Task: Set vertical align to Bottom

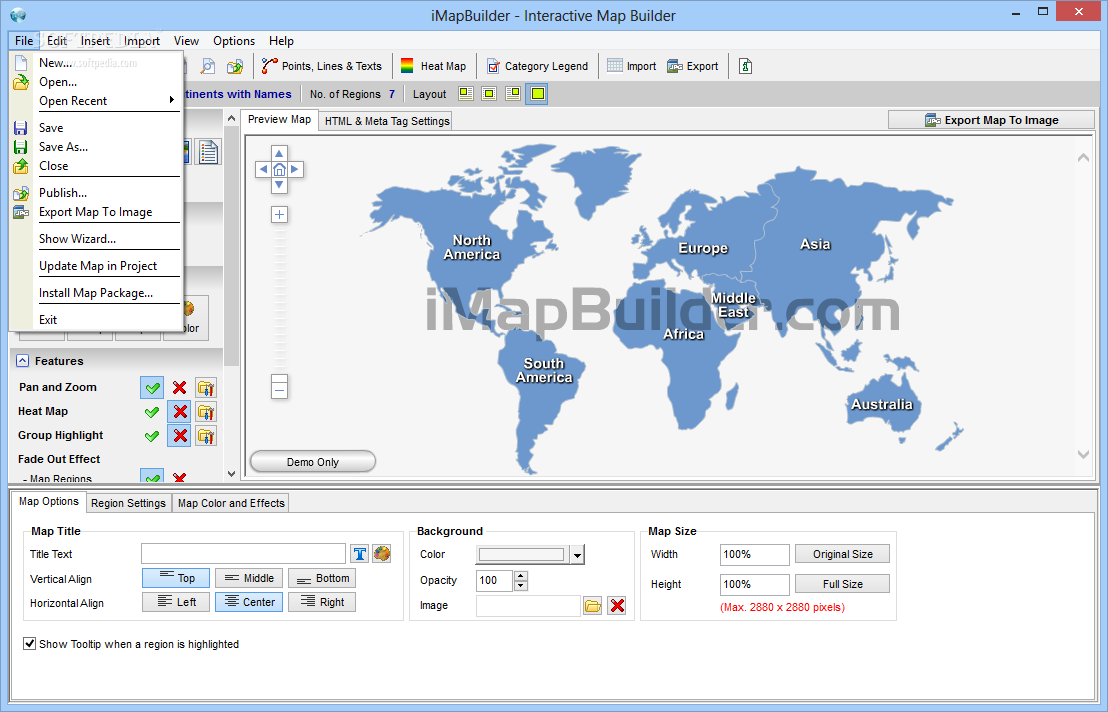Action: click(322, 578)
